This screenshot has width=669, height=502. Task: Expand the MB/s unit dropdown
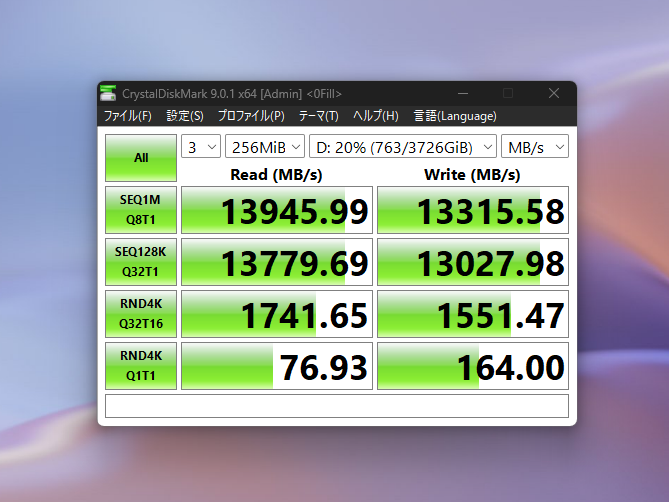click(535, 147)
